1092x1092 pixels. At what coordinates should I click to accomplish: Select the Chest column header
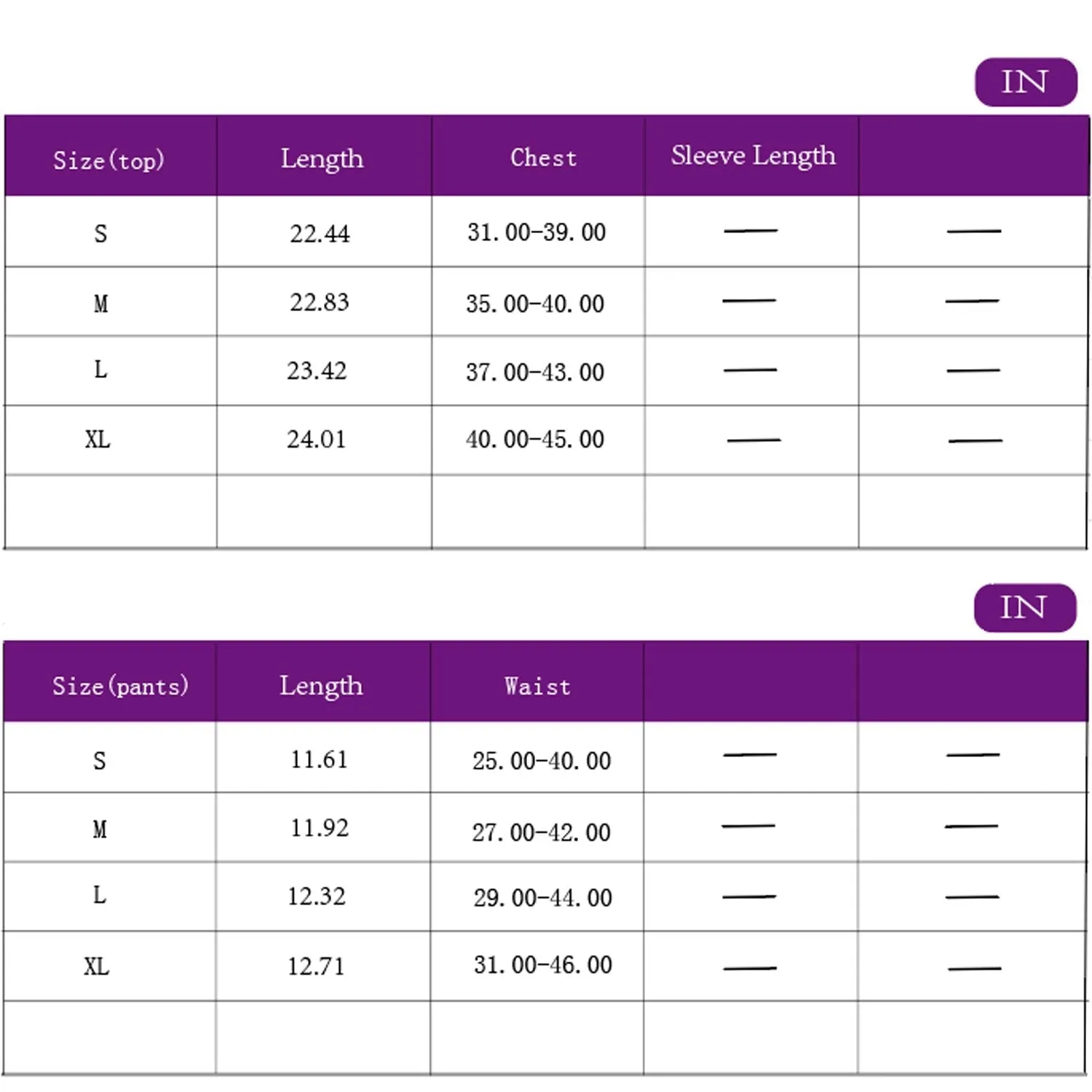pyautogui.click(x=543, y=158)
